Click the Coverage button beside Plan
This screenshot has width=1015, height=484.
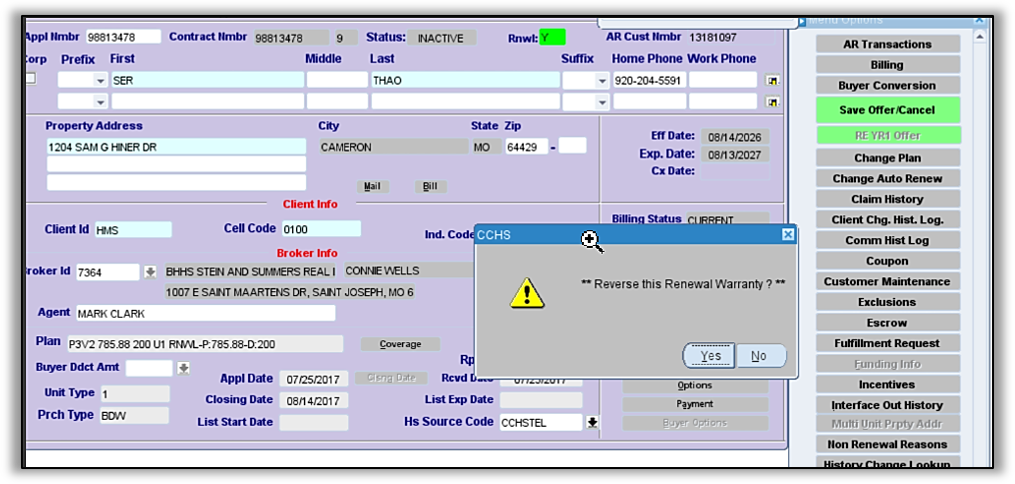400,344
